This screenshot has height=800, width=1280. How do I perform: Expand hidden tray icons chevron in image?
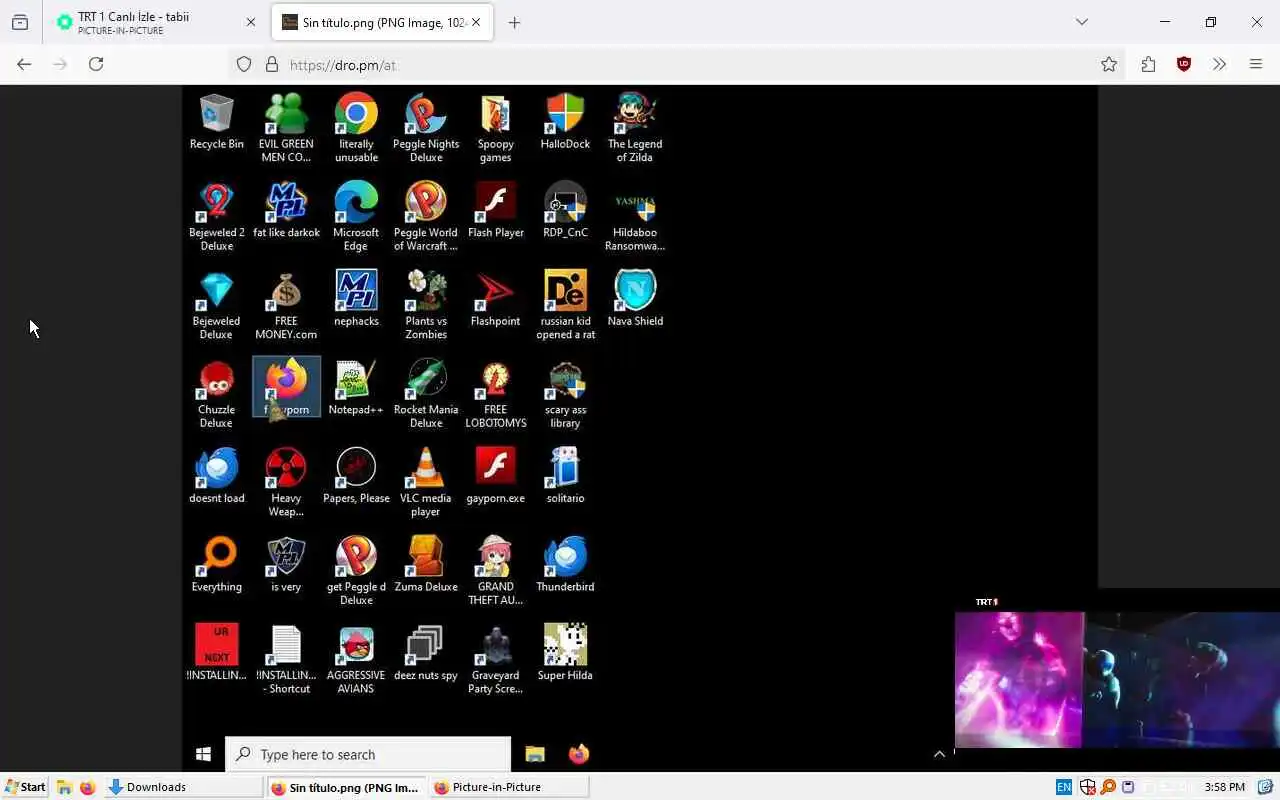[x=939, y=754]
